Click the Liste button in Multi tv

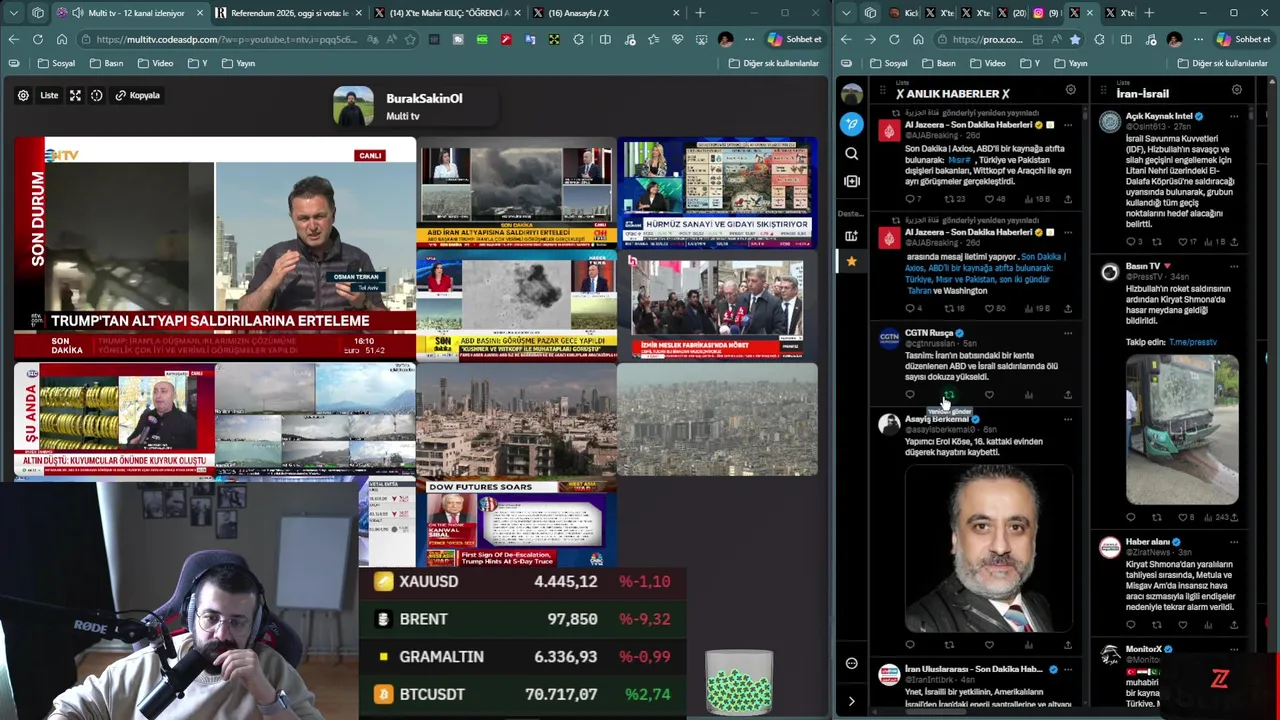pos(49,95)
